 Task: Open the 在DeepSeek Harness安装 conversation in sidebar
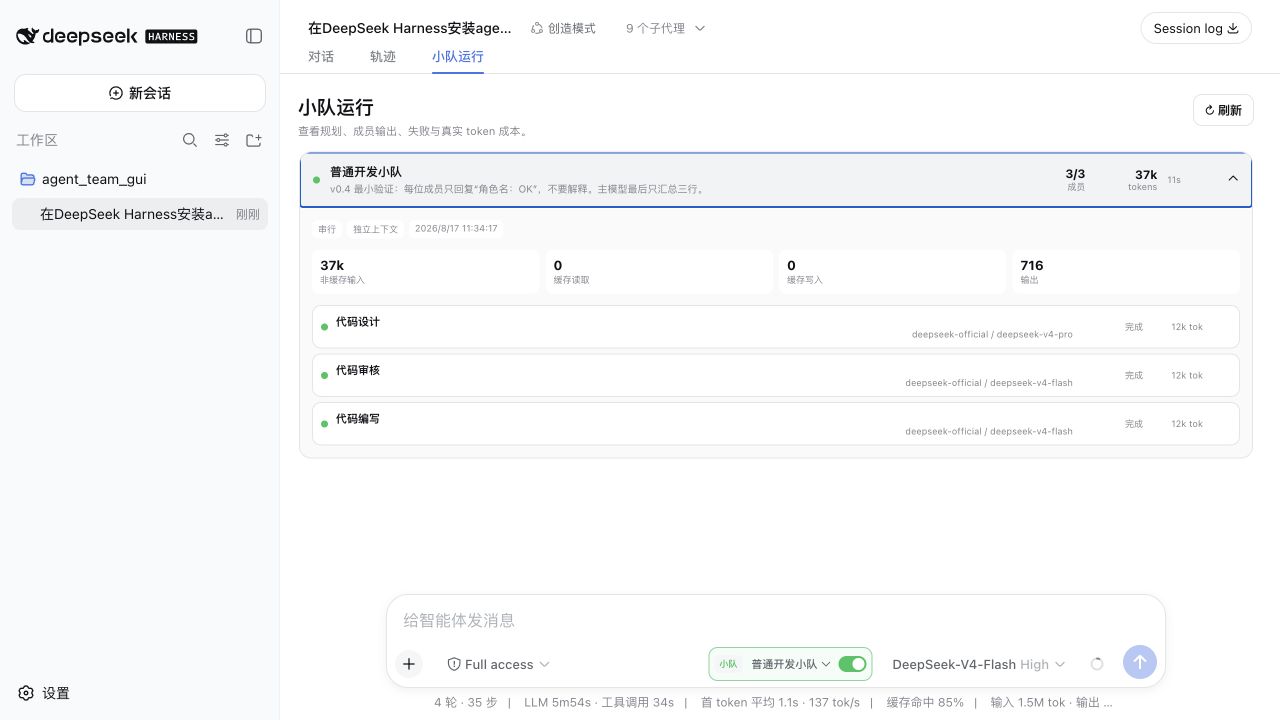coord(140,214)
